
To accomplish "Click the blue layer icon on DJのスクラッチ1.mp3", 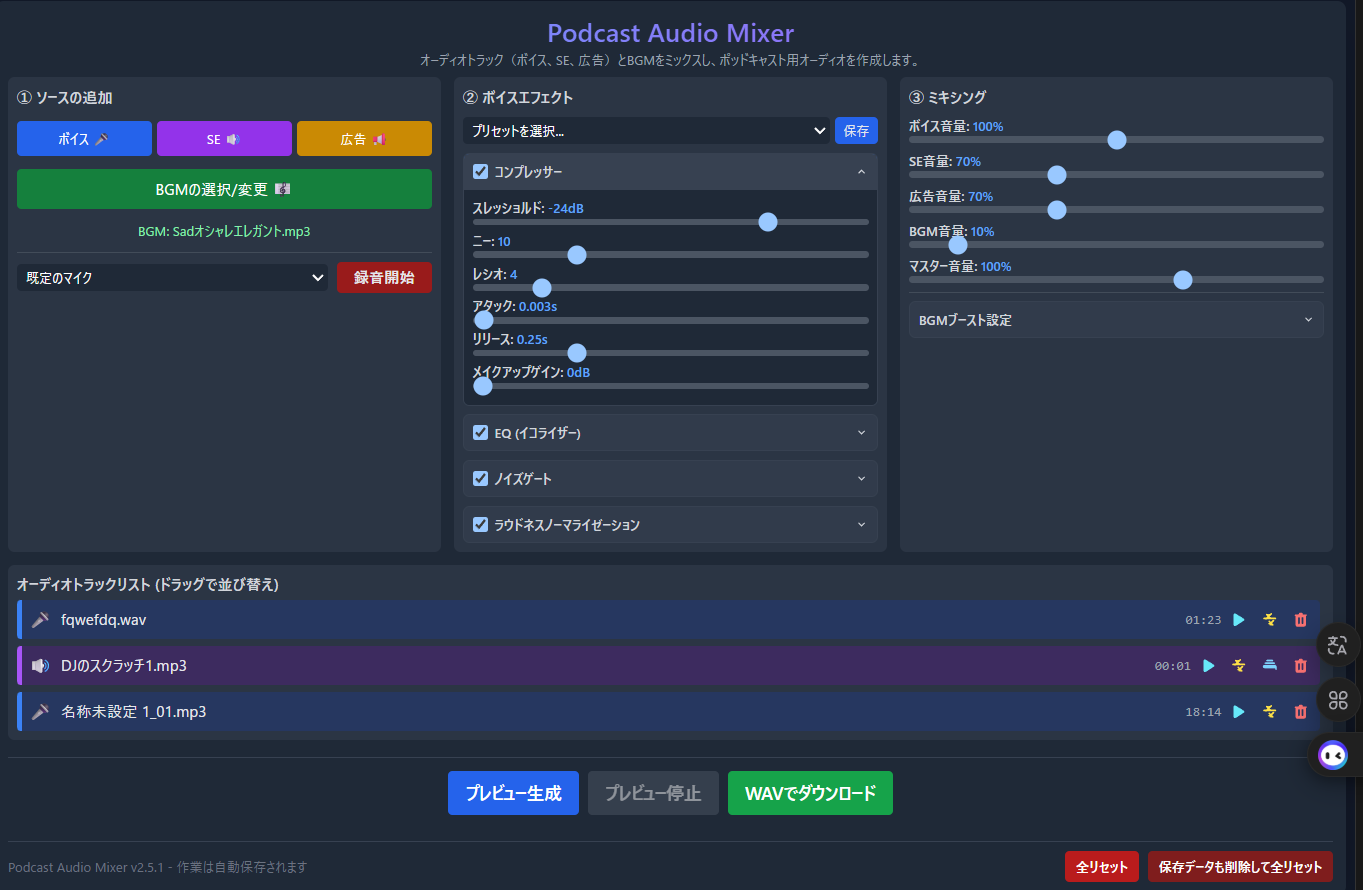I will pyautogui.click(x=1270, y=665).
